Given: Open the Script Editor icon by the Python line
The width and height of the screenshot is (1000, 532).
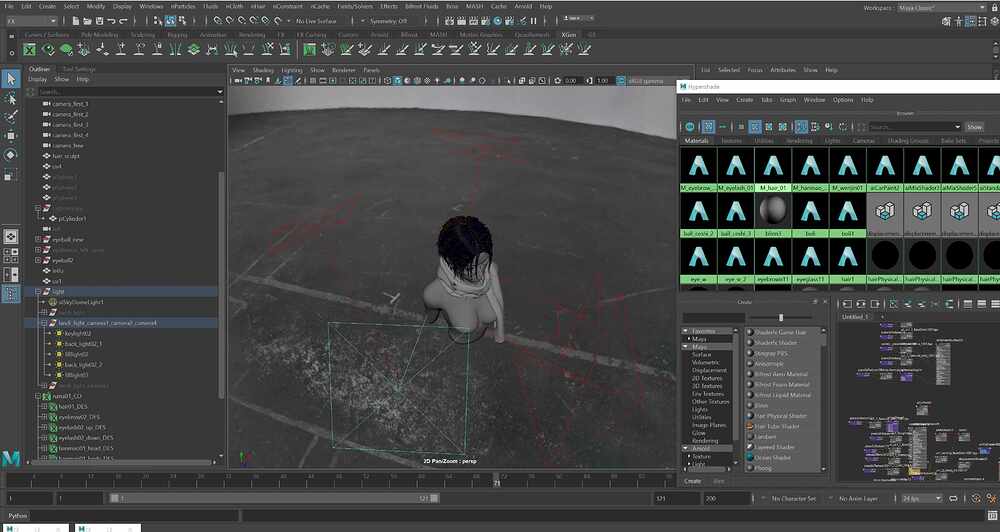Looking at the screenshot, I should (x=992, y=515).
